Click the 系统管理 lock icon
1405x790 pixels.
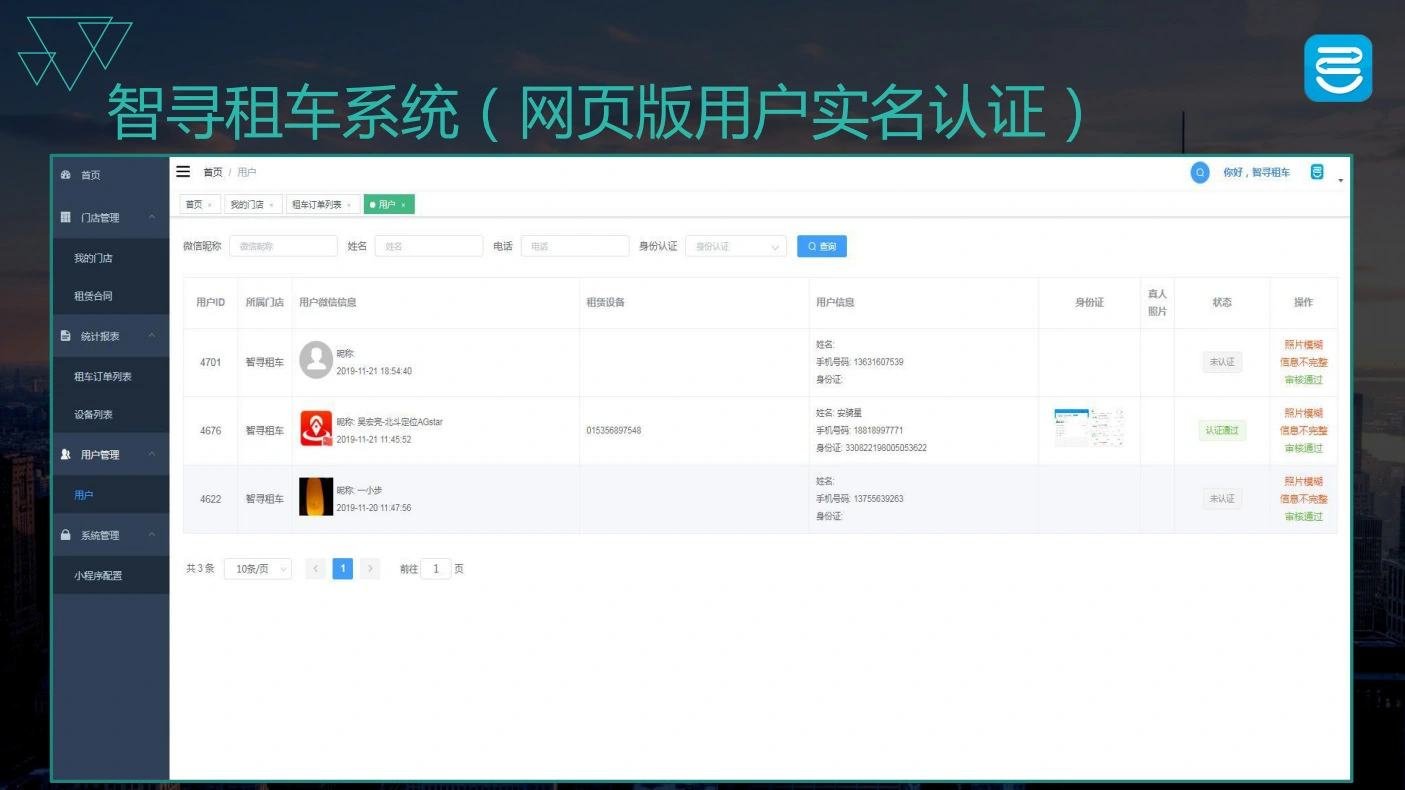pyautogui.click(x=67, y=535)
